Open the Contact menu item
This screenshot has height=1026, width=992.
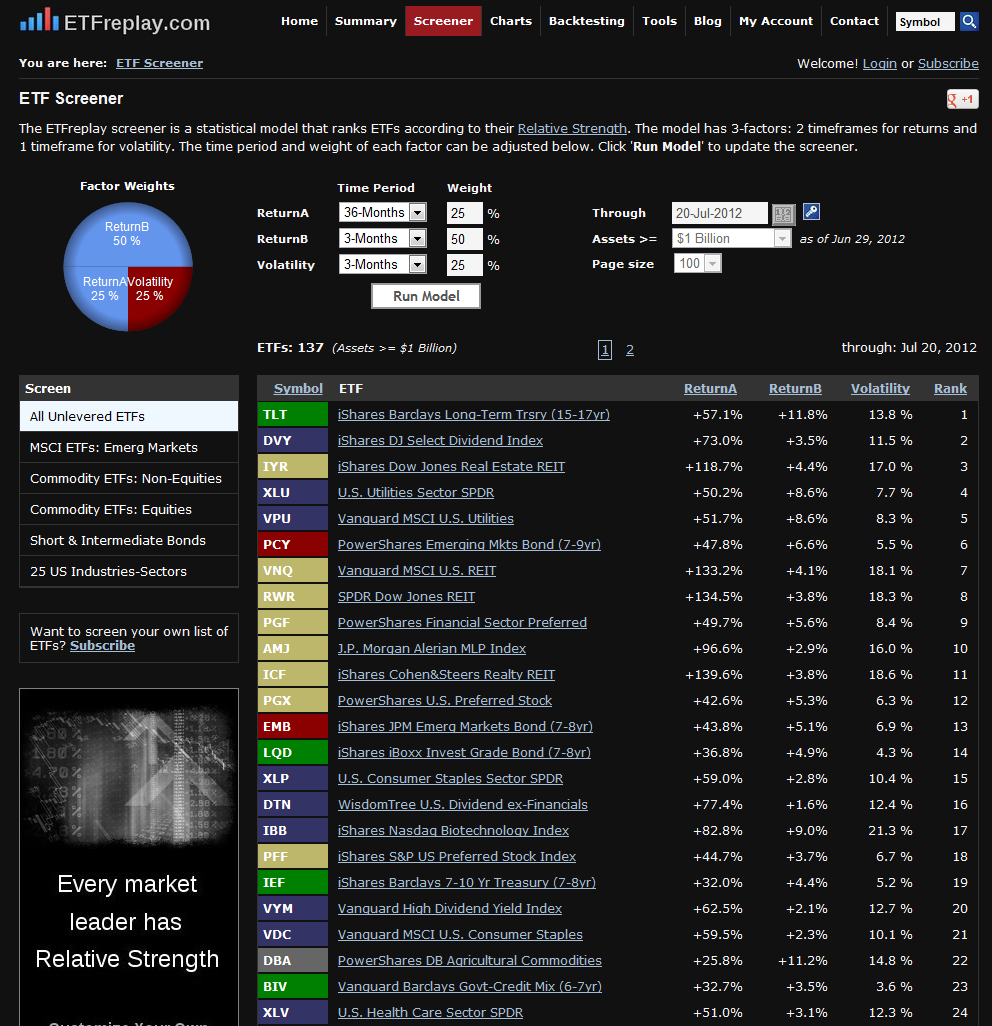tap(855, 21)
